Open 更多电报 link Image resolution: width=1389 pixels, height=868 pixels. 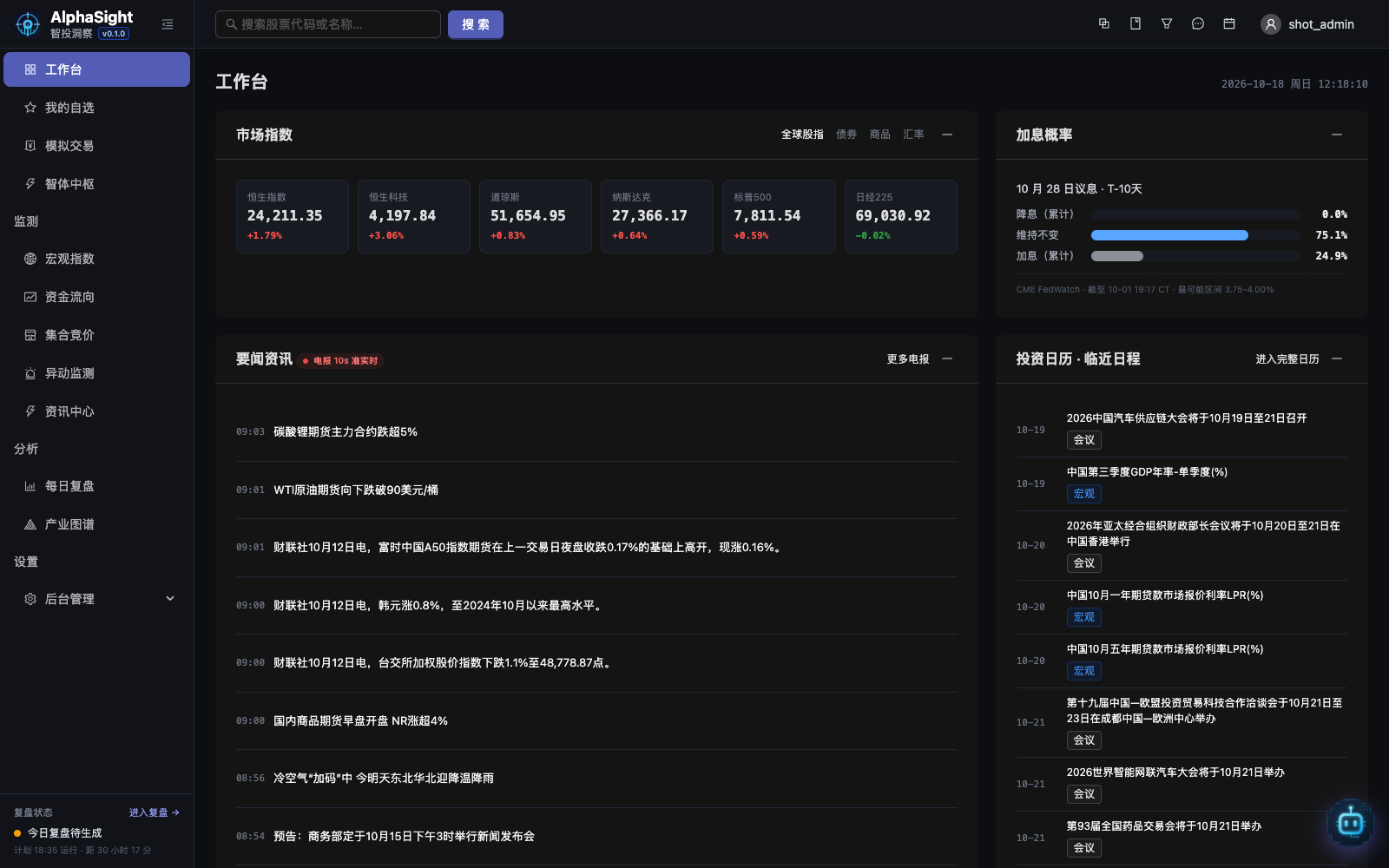click(x=908, y=359)
